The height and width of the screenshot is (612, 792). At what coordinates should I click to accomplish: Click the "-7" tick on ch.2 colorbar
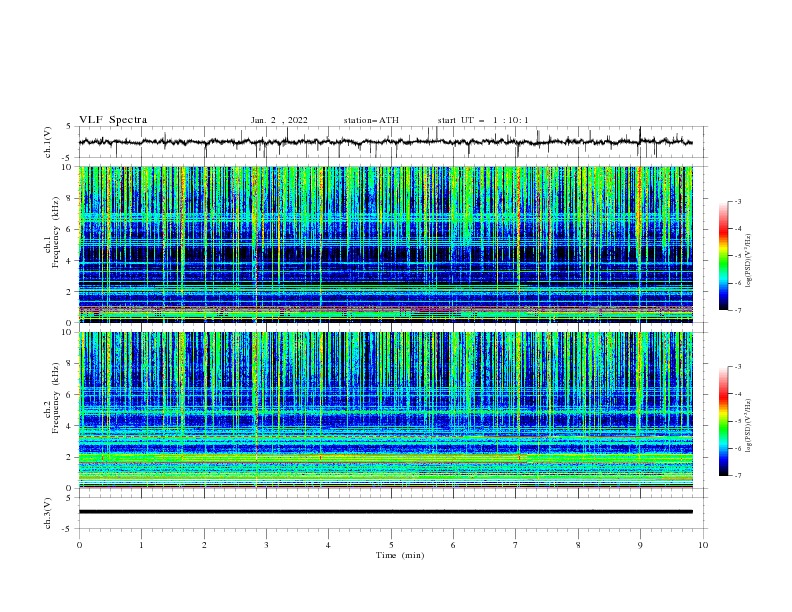click(737, 475)
